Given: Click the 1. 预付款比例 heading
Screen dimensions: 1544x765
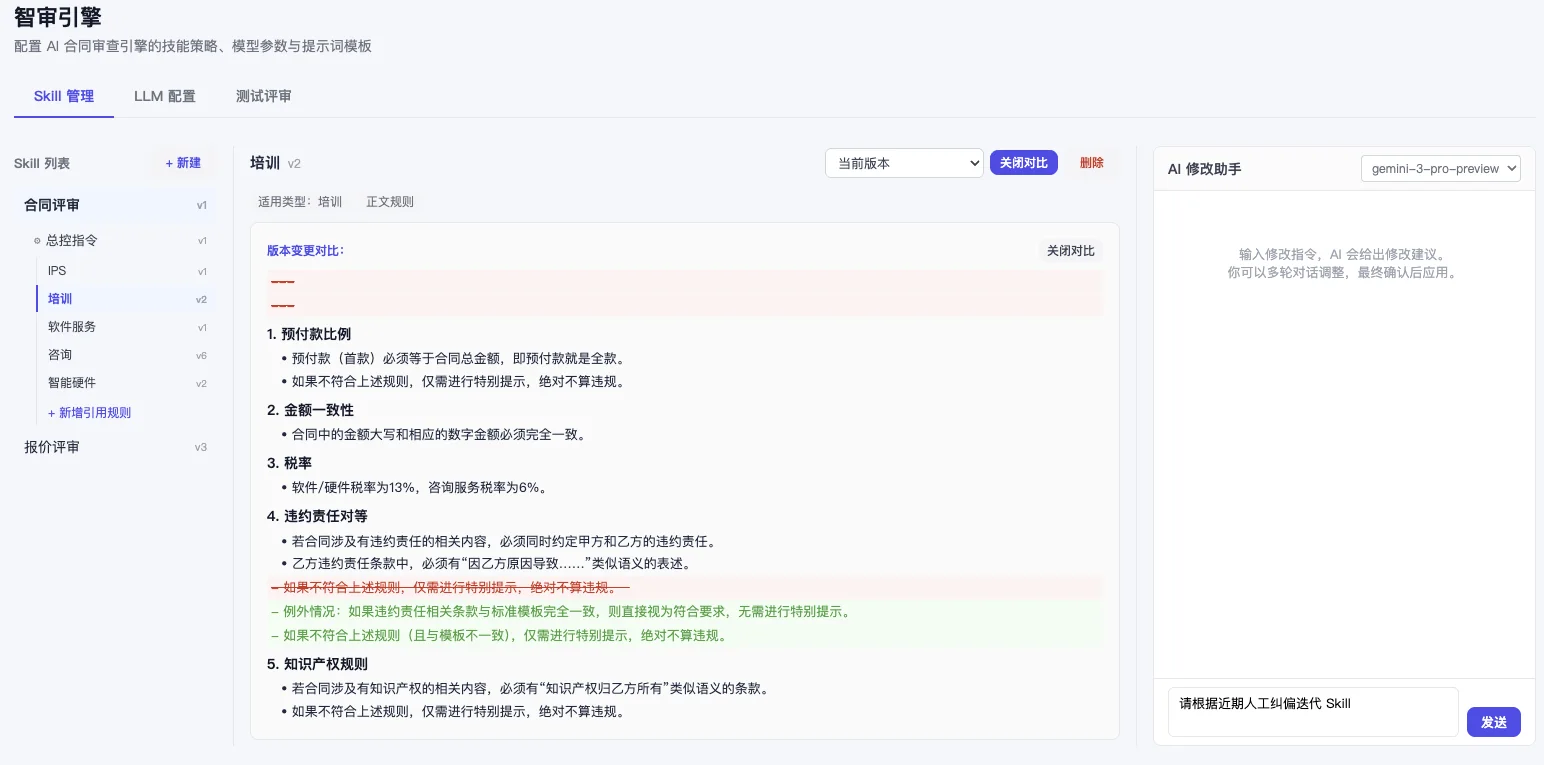Looking at the screenshot, I should click(309, 334).
